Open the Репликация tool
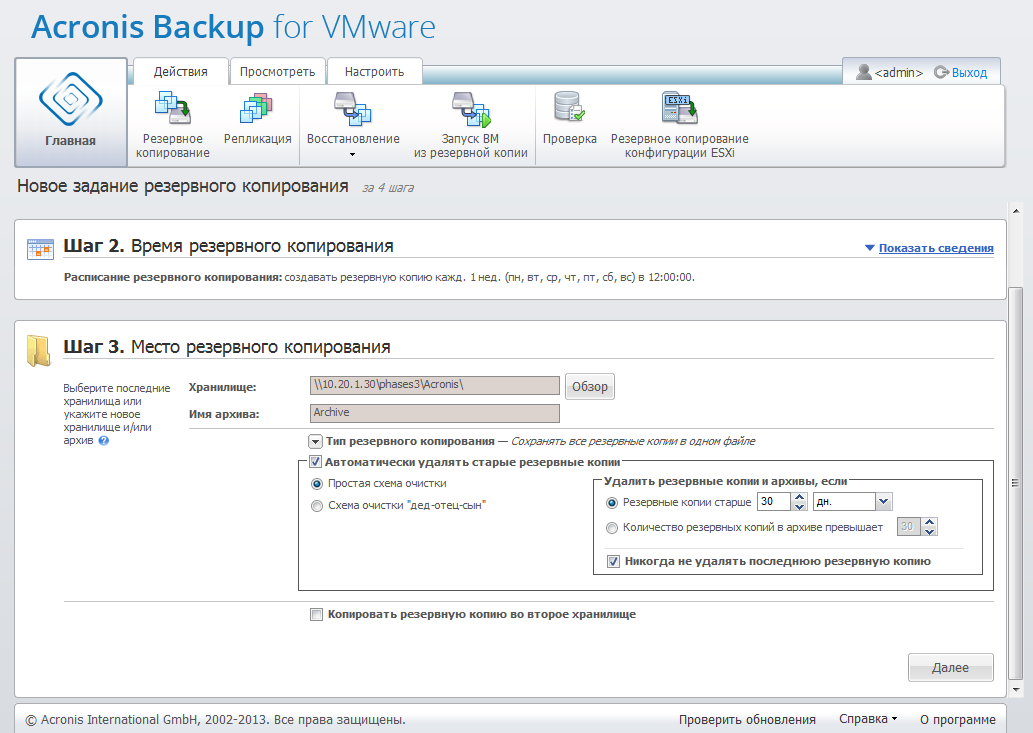This screenshot has height=733, width=1033. 258,119
